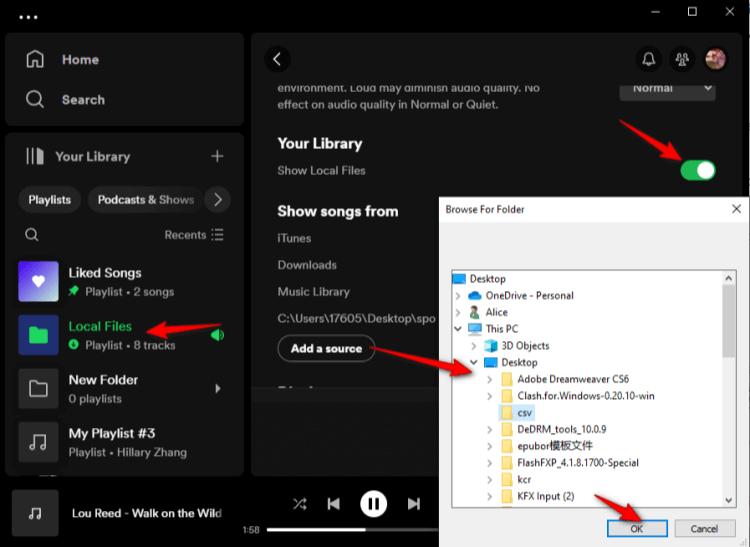
Task: Cancel the Browse For Folder dialog
Action: 704,528
